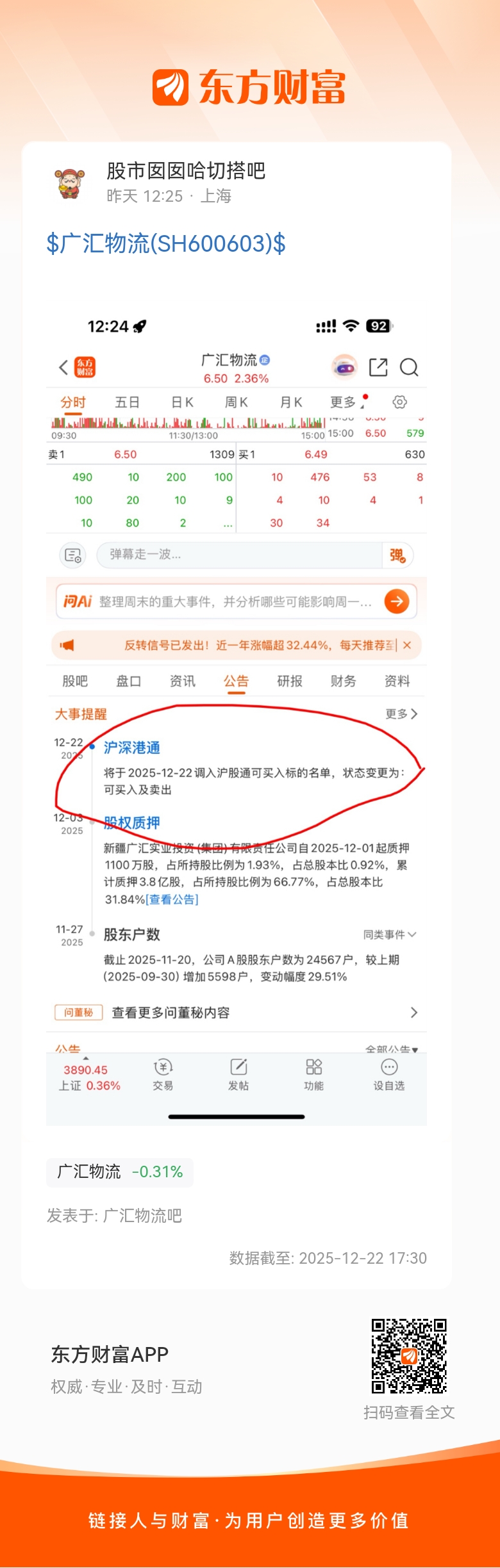Viewport: 500px width, 1568px height.
Task: Open the danmaku list settings icon
Action: click(x=73, y=555)
